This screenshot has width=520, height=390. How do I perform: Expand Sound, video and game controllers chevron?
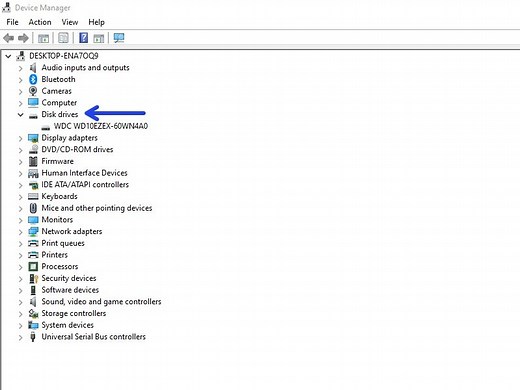click(x=20, y=302)
